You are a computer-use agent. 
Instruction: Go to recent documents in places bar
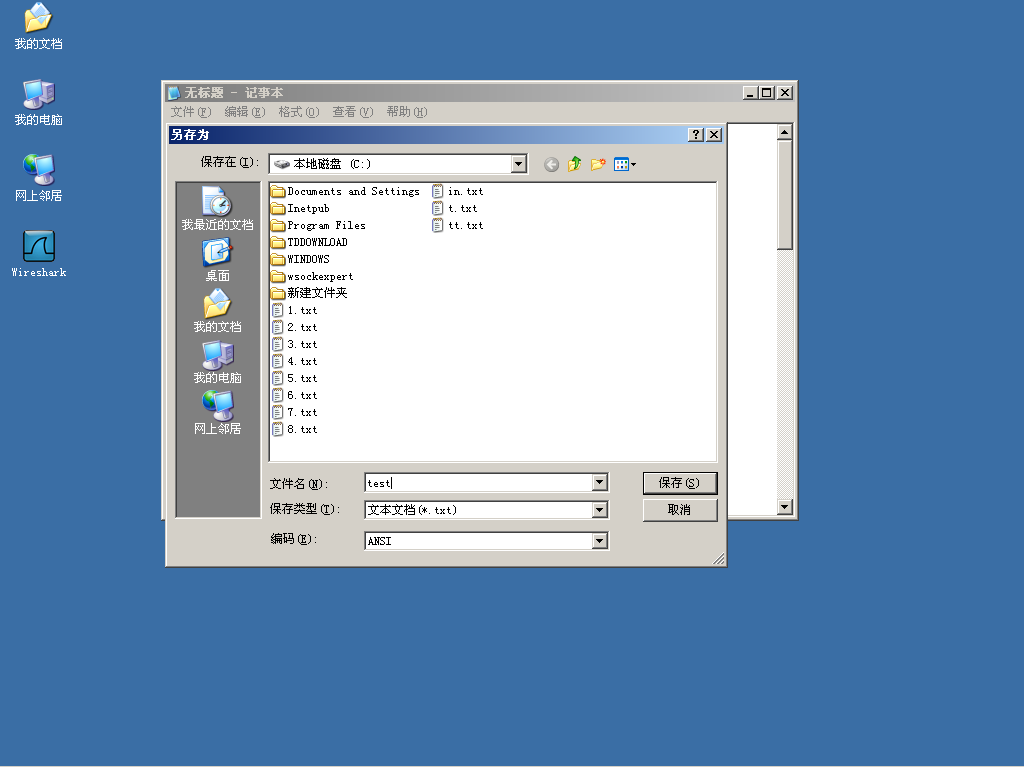click(x=217, y=209)
